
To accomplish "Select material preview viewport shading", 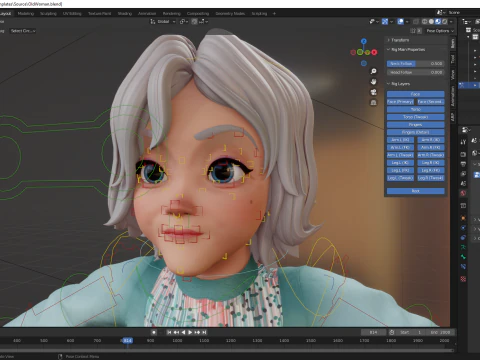I will (438, 21).
